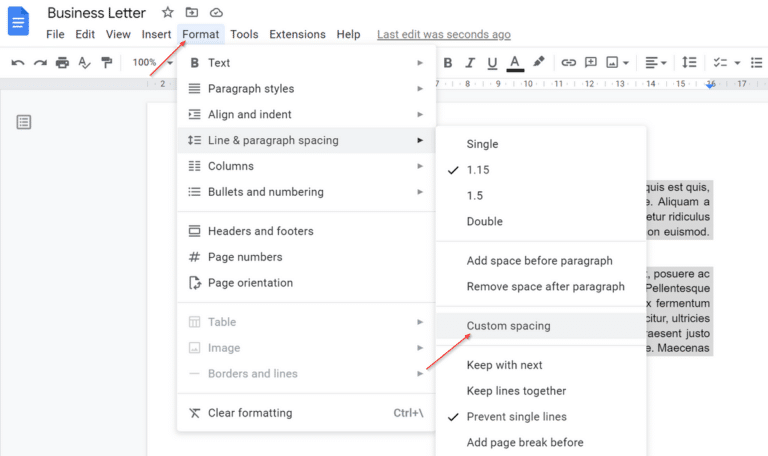Click the print icon
The width and height of the screenshot is (768, 456).
(62, 62)
